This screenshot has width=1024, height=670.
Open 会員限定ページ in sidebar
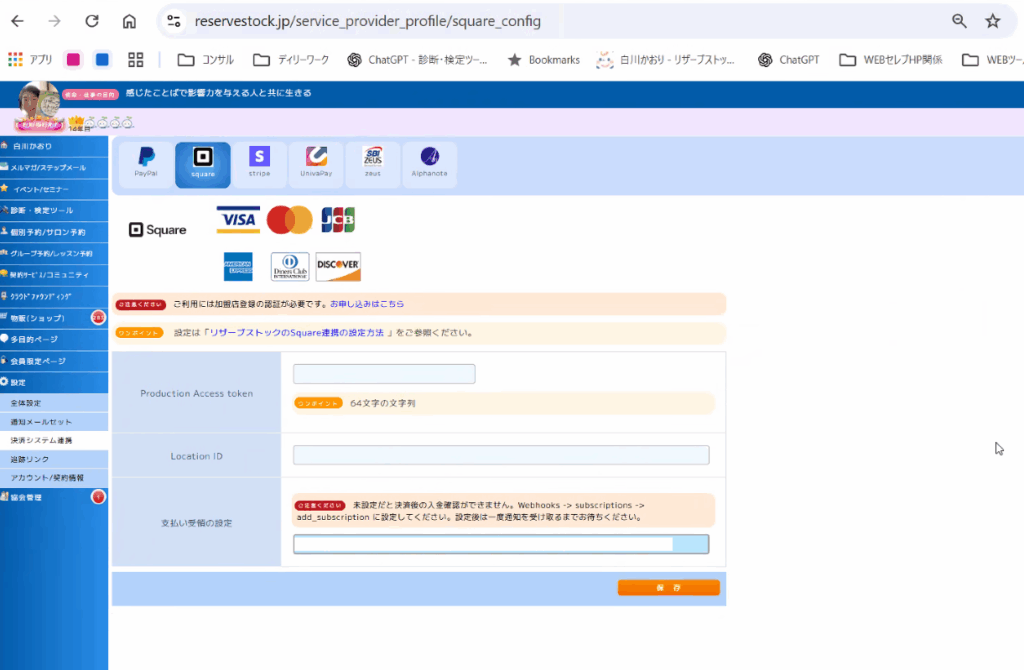click(x=54, y=361)
